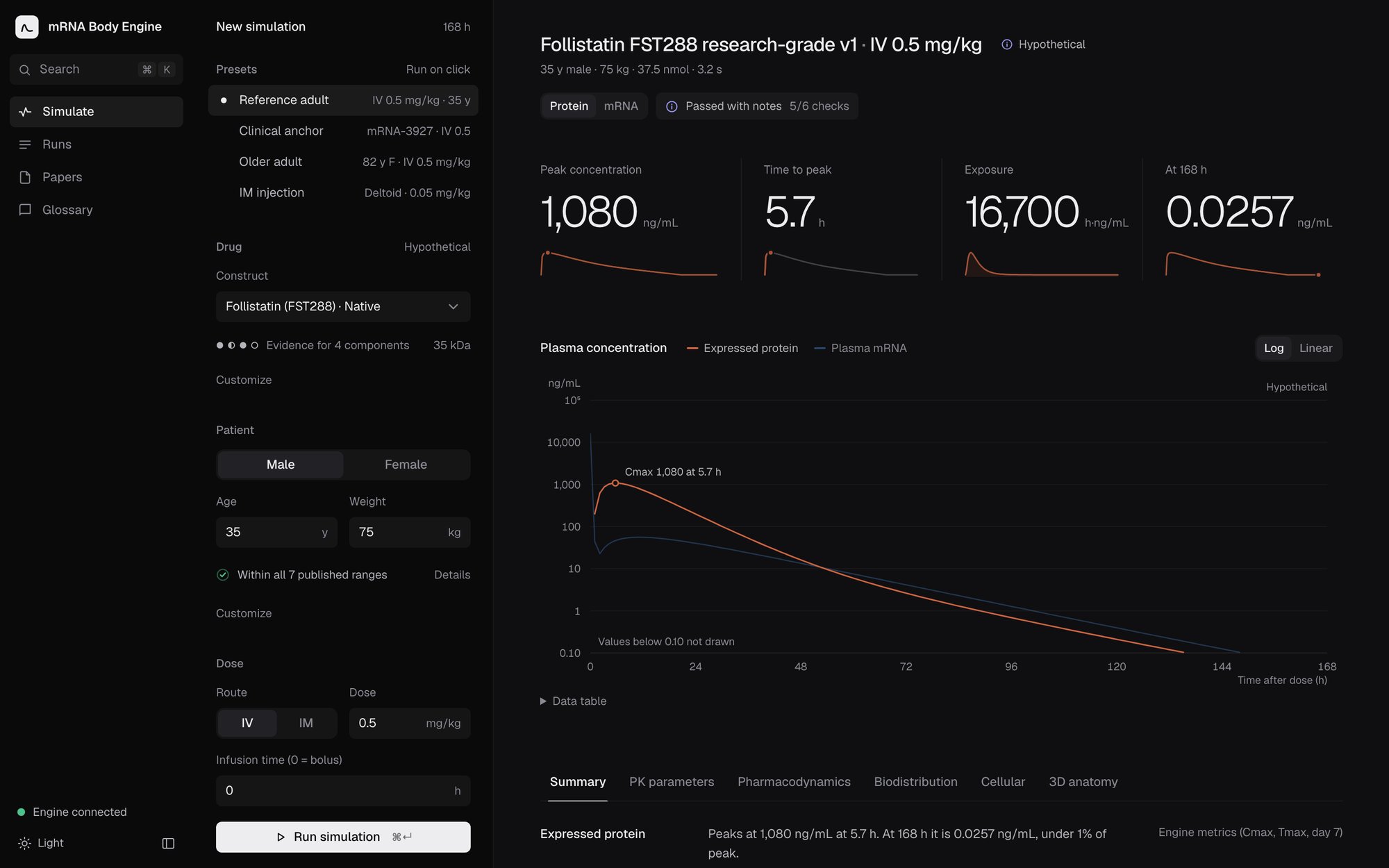This screenshot has width=1389, height=868.
Task: Click the mRNA Body Engine logo icon
Action: tap(27, 27)
